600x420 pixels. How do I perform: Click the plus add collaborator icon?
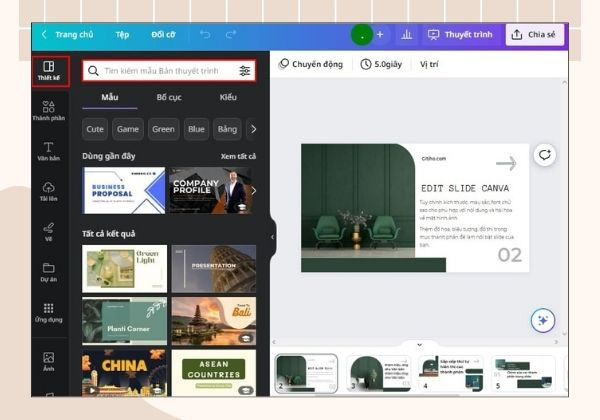[x=380, y=35]
